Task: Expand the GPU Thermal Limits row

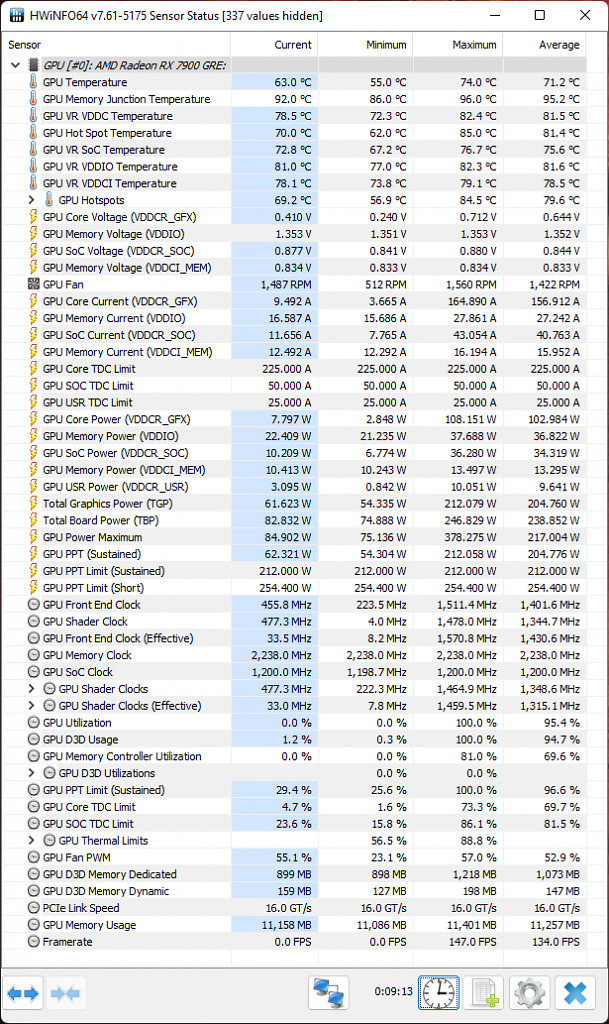Action: [x=31, y=840]
